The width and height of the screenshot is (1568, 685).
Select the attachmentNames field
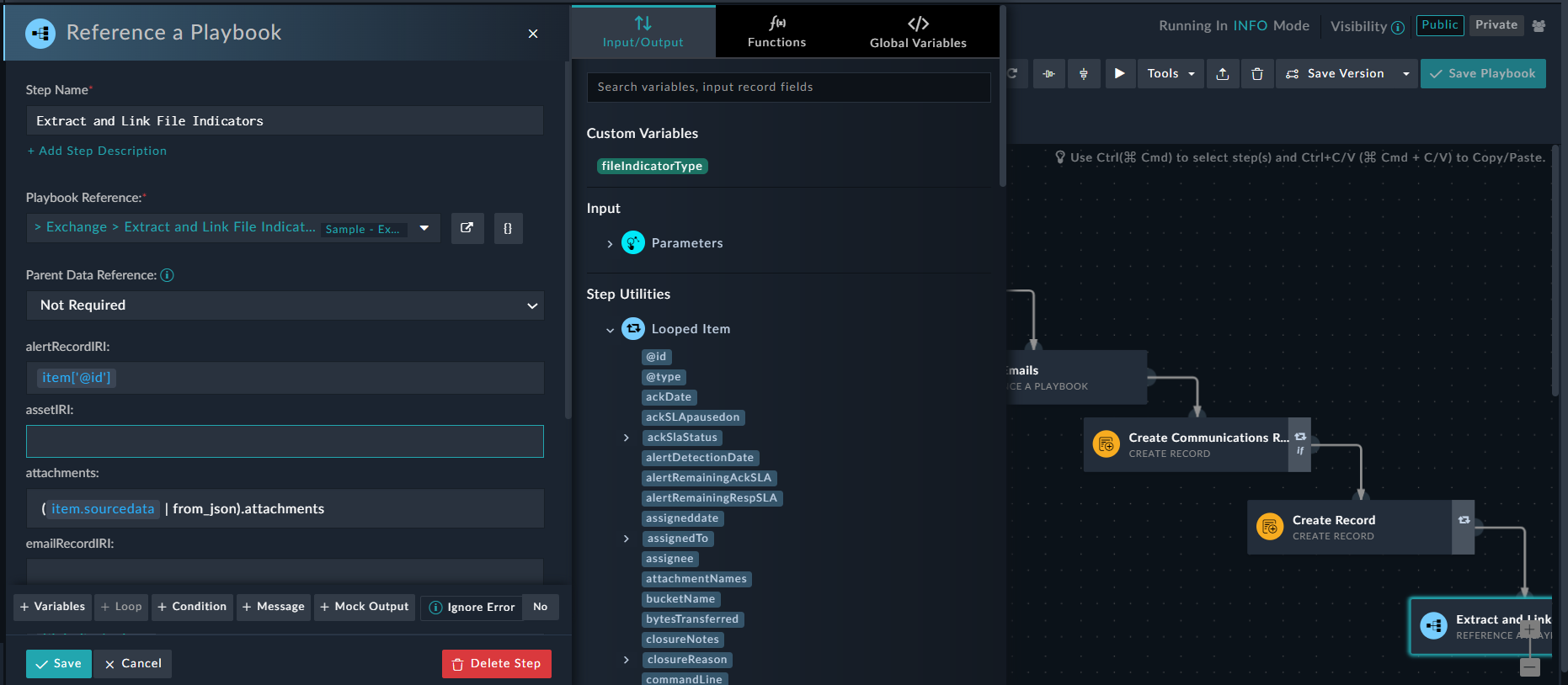[x=696, y=579]
